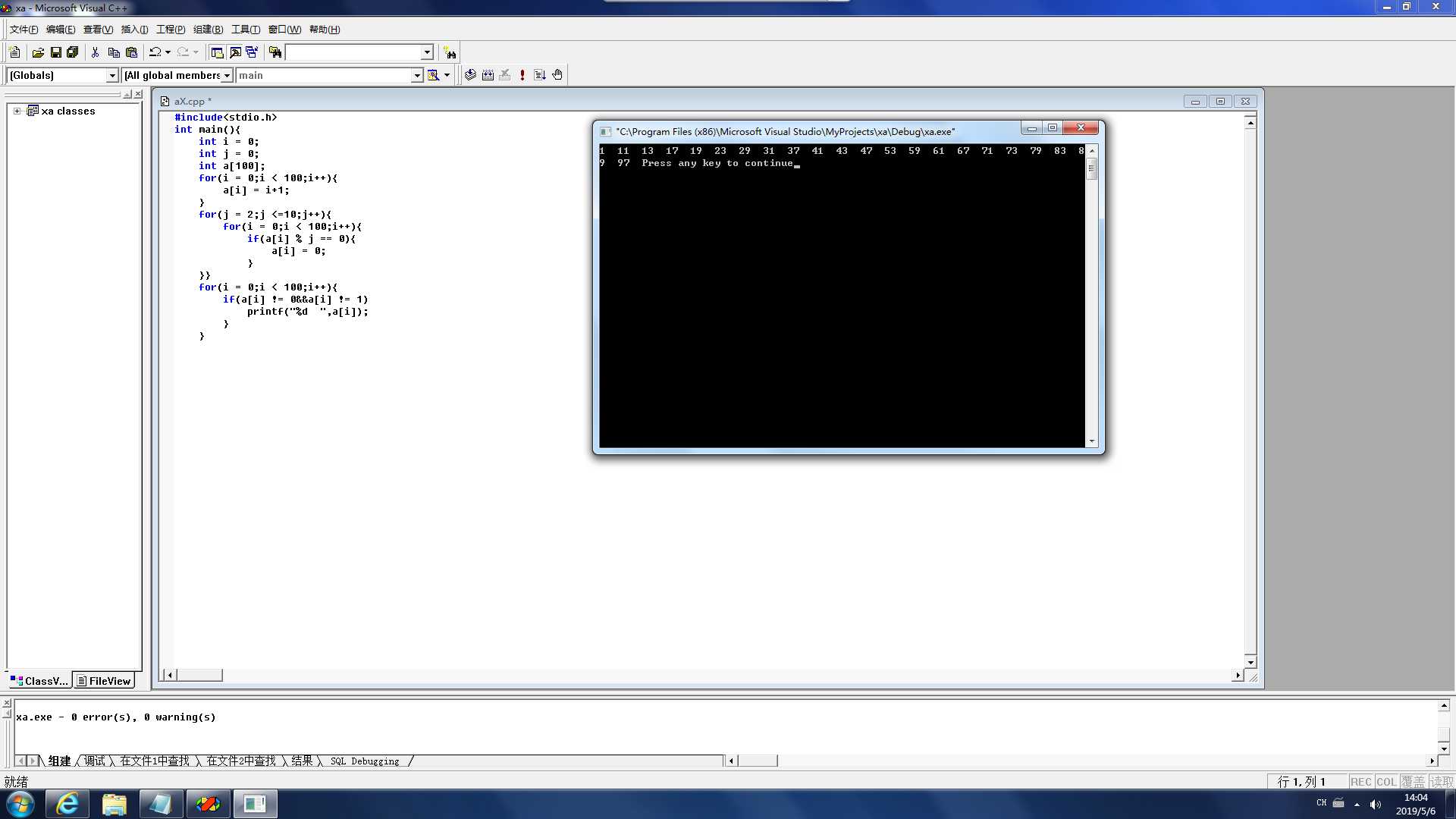The image size is (1456, 819).
Task: Click the Open file folder icon
Action: (x=38, y=52)
